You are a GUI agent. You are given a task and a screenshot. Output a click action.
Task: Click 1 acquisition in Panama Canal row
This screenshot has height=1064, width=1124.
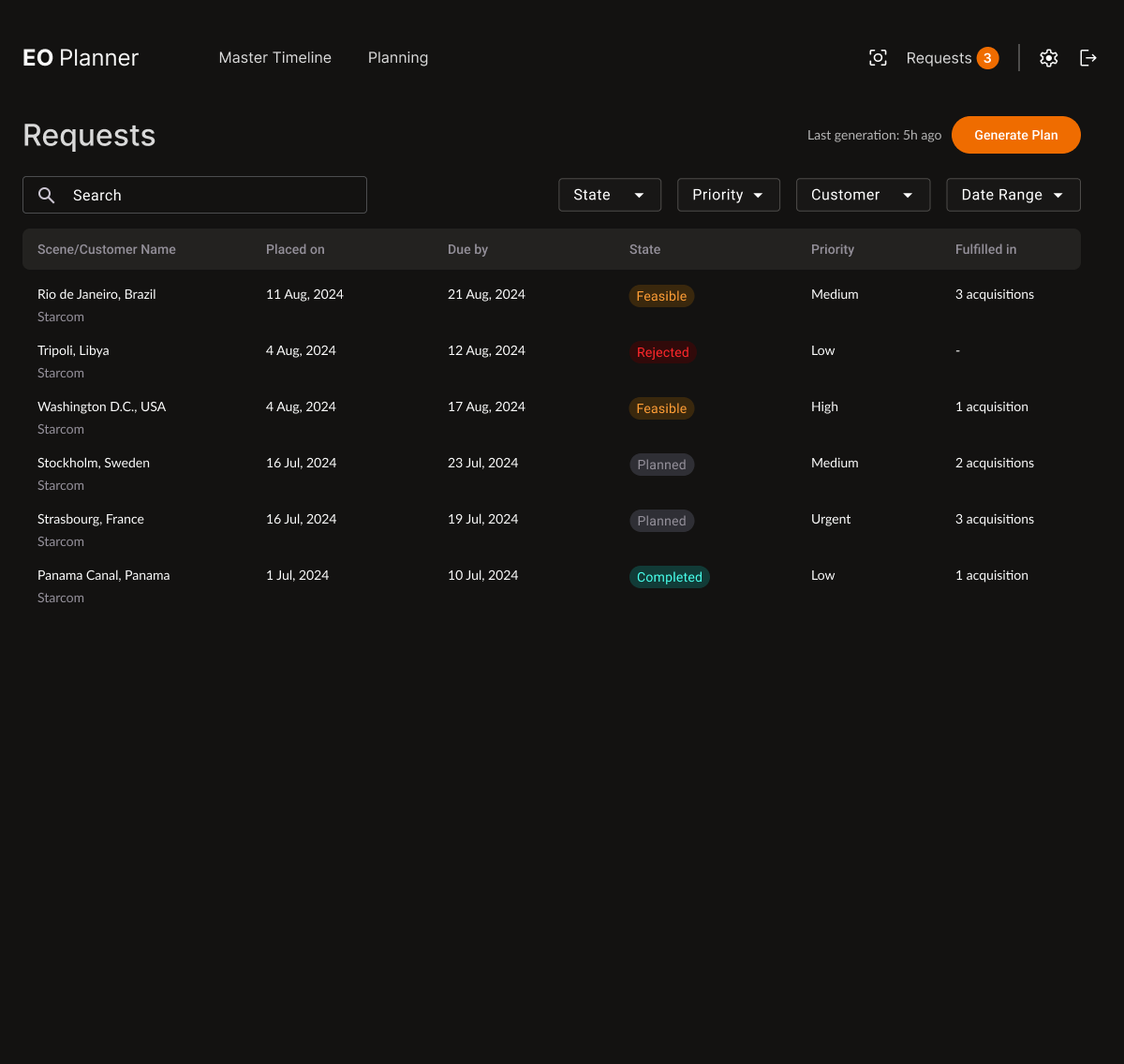tap(992, 575)
